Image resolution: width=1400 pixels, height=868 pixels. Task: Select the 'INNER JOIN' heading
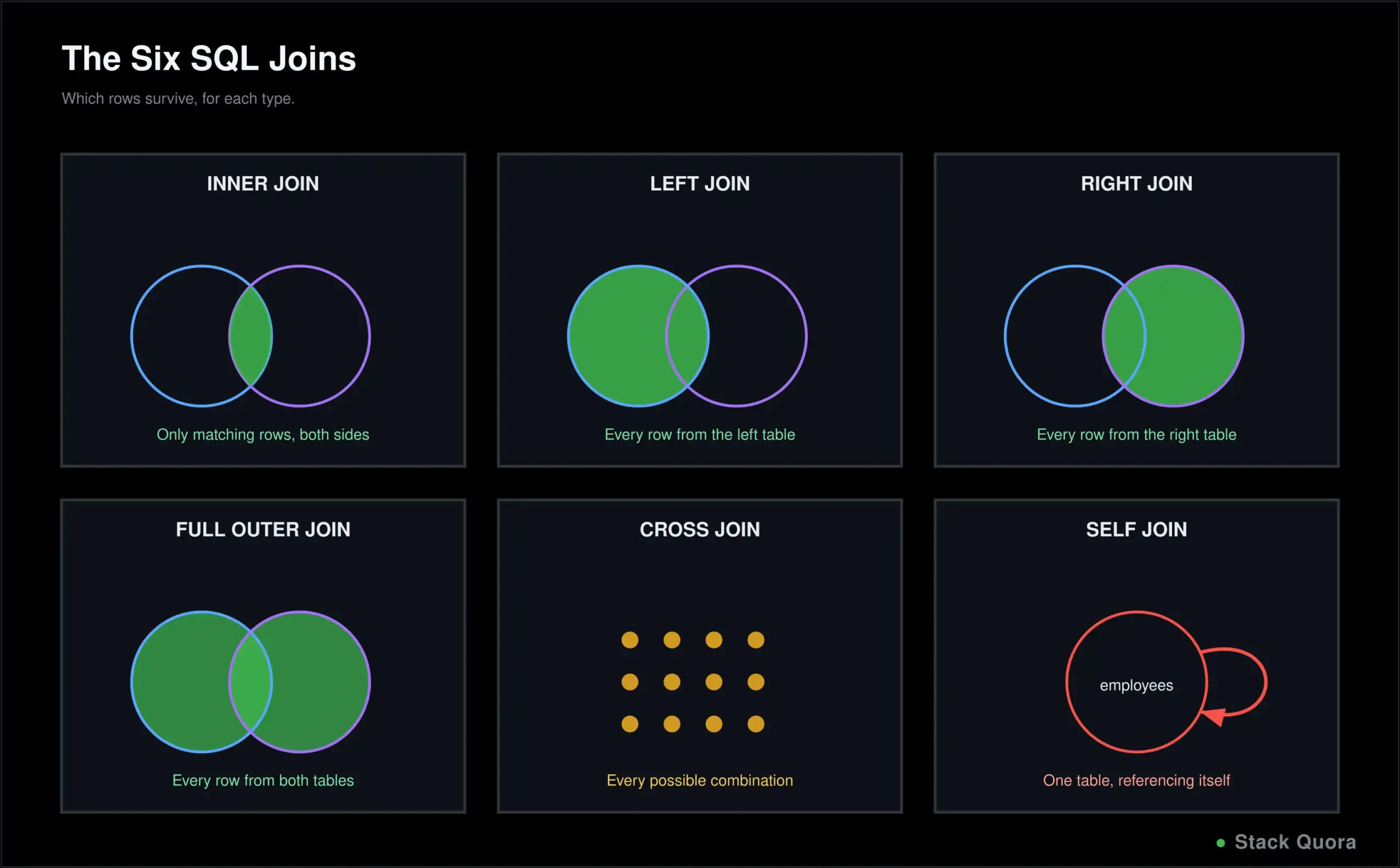(263, 184)
